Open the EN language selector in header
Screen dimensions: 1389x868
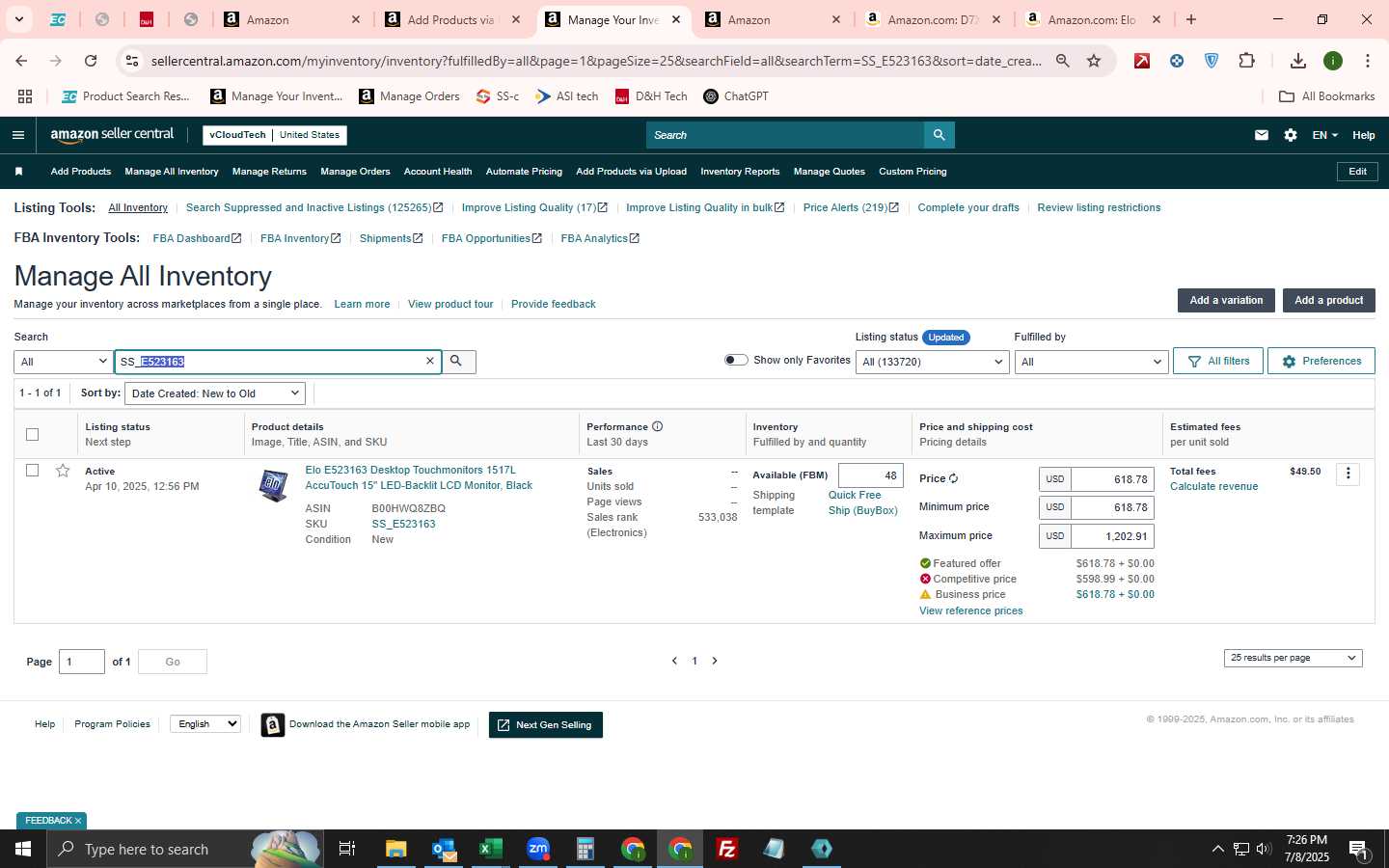[x=1324, y=135]
